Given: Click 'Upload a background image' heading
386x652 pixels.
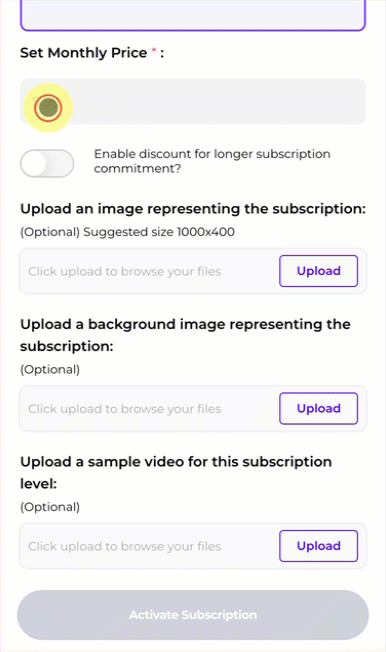Looking at the screenshot, I should coord(186,335).
